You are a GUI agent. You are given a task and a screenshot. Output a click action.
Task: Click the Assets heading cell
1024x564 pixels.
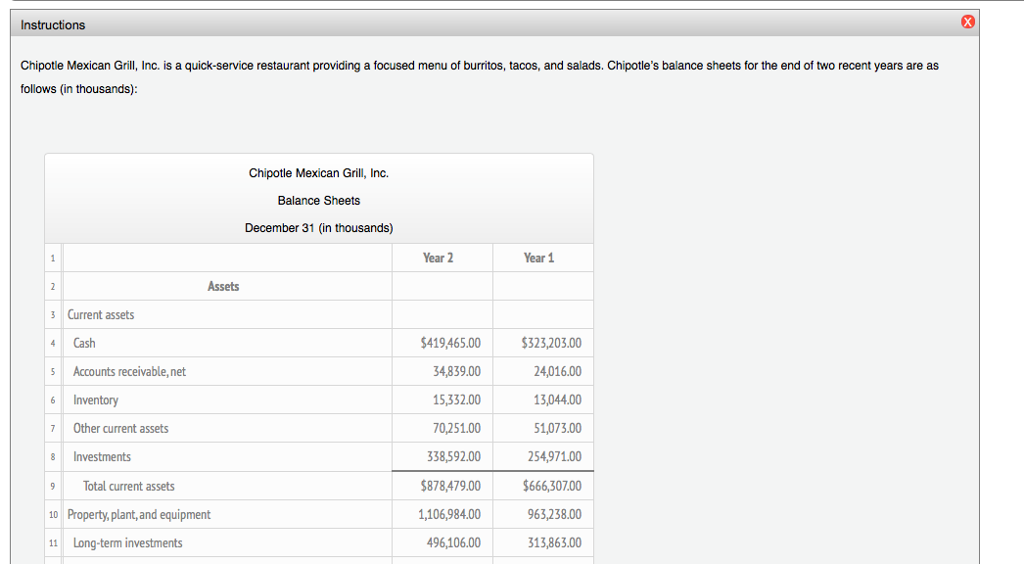point(223,286)
